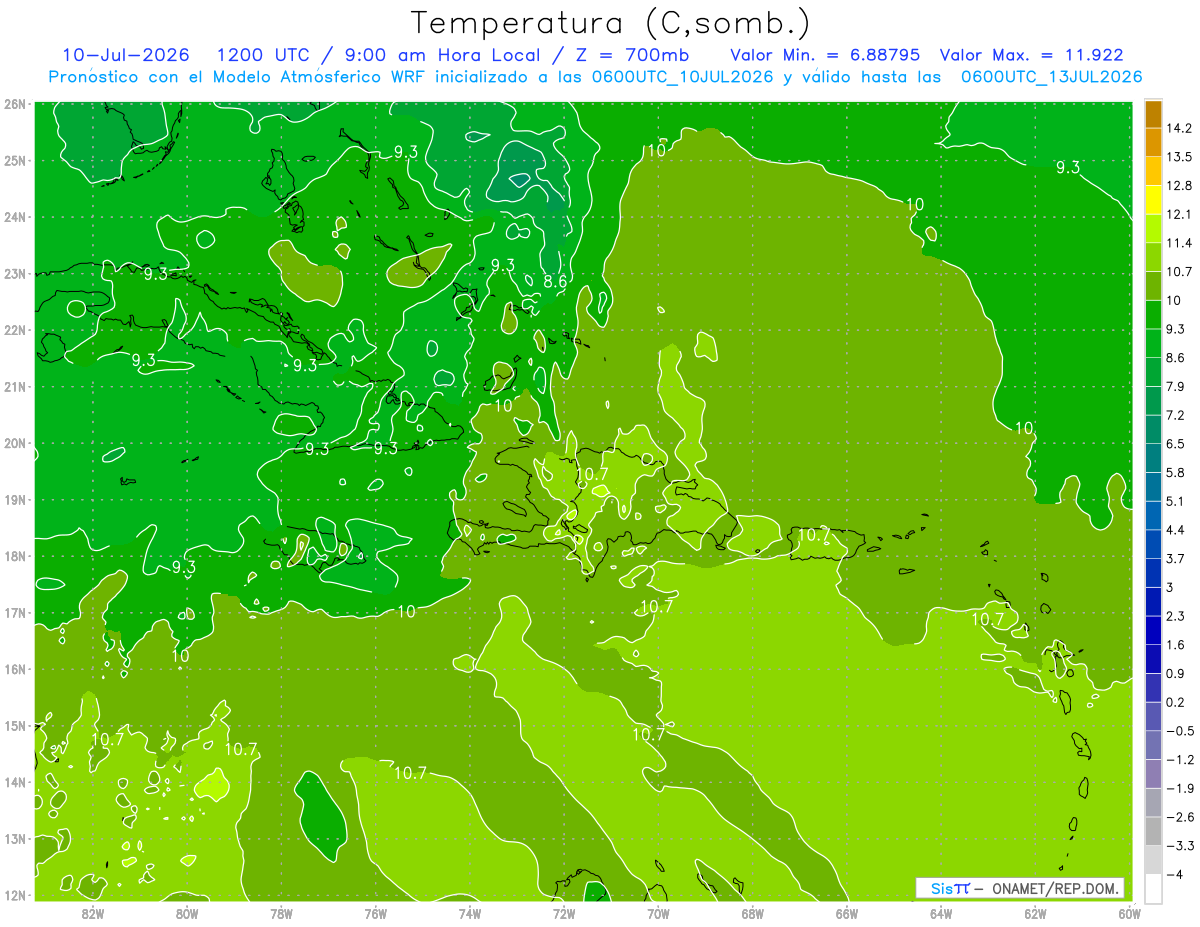The width and height of the screenshot is (1200, 927).
Task: Select the '0600UTC_13JUL2026' valid-until timestamp
Action: pyautogui.click(x=1051, y=77)
